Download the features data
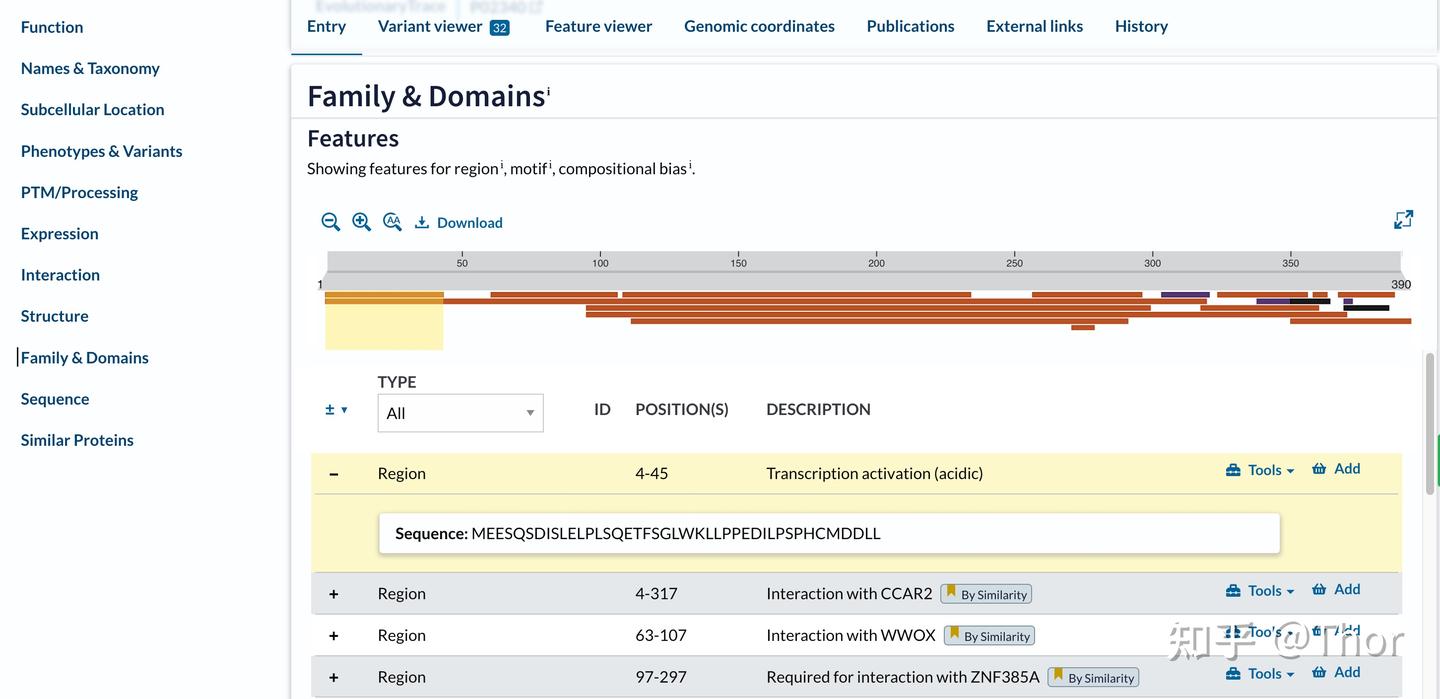This screenshot has height=699, width=1440. pyautogui.click(x=459, y=223)
